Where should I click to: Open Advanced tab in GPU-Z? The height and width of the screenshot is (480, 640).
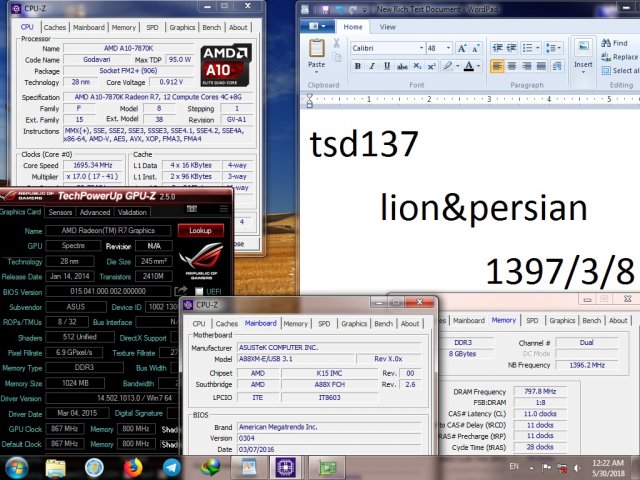[95, 212]
